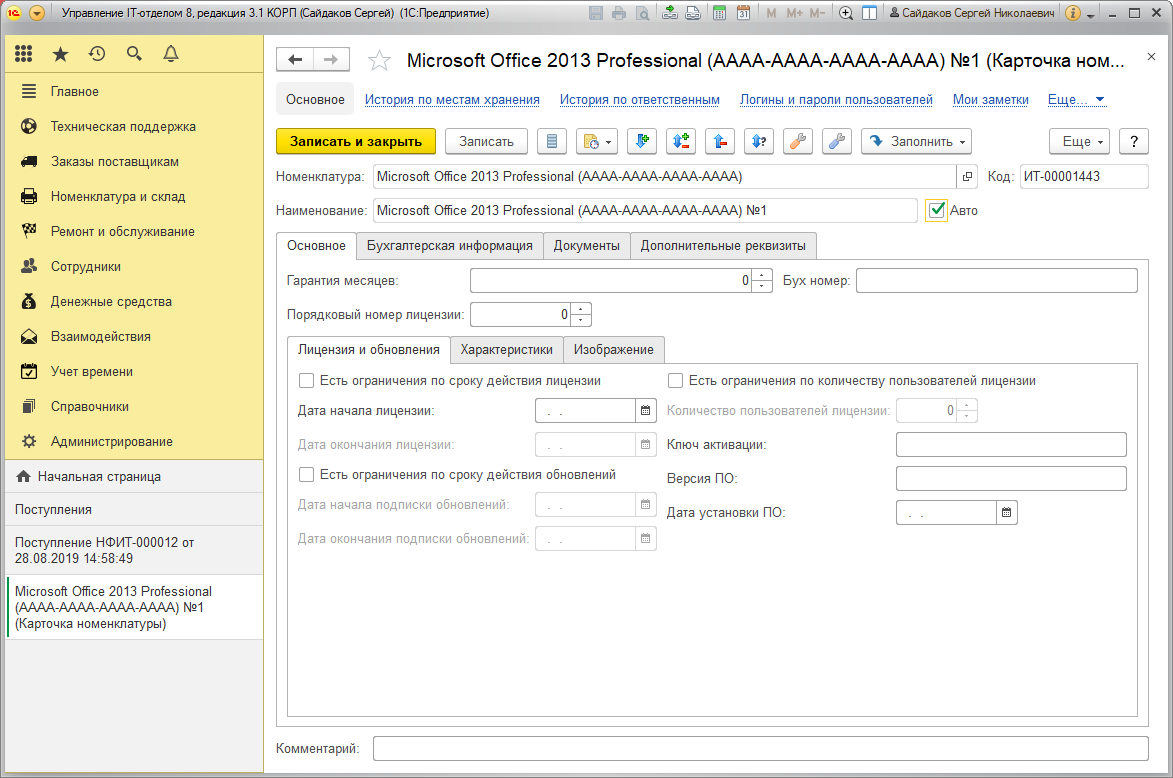Click the Ключ активации input field
Viewport: 1173px width, 778px height.
point(1011,444)
